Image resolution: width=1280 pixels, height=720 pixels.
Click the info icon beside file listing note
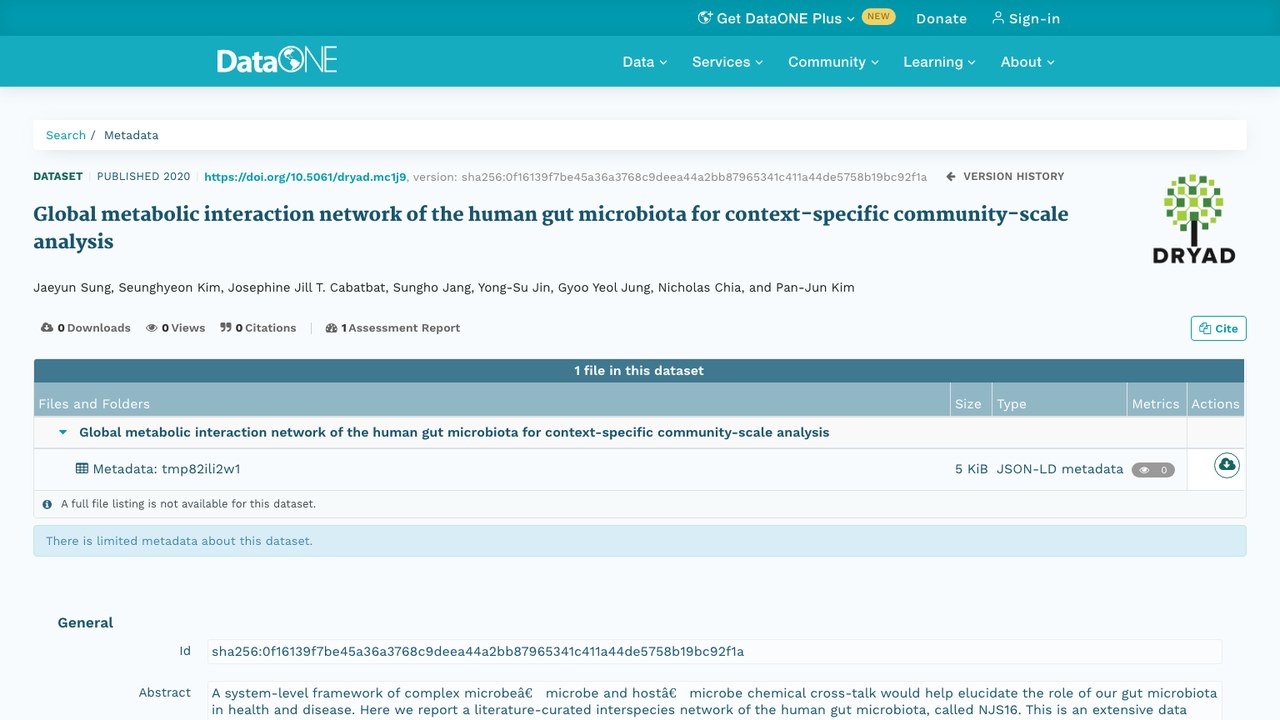tap(47, 504)
